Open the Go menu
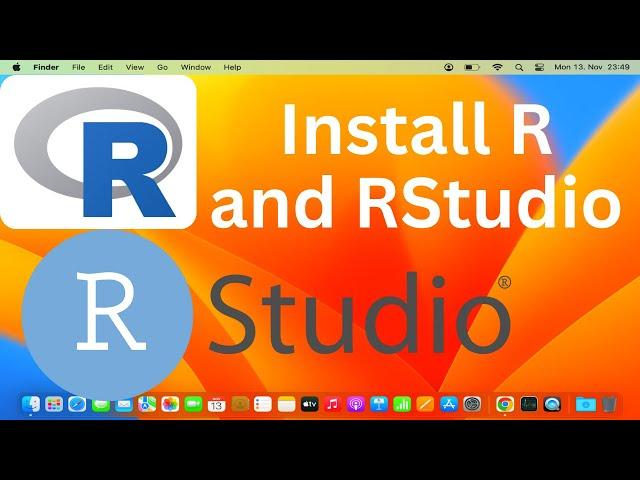The image size is (640, 480). (x=162, y=67)
